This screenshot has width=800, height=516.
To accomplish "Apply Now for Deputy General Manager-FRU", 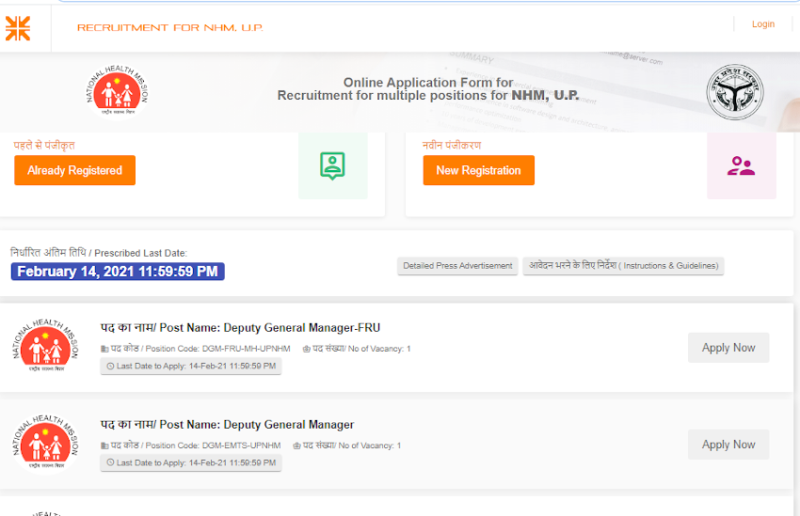I will pos(728,348).
